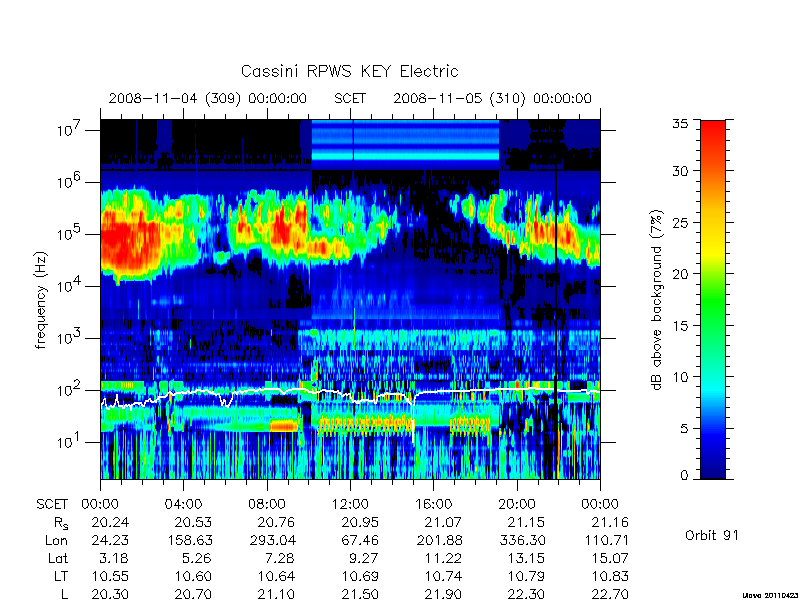Click the L value 20.30

110,594
